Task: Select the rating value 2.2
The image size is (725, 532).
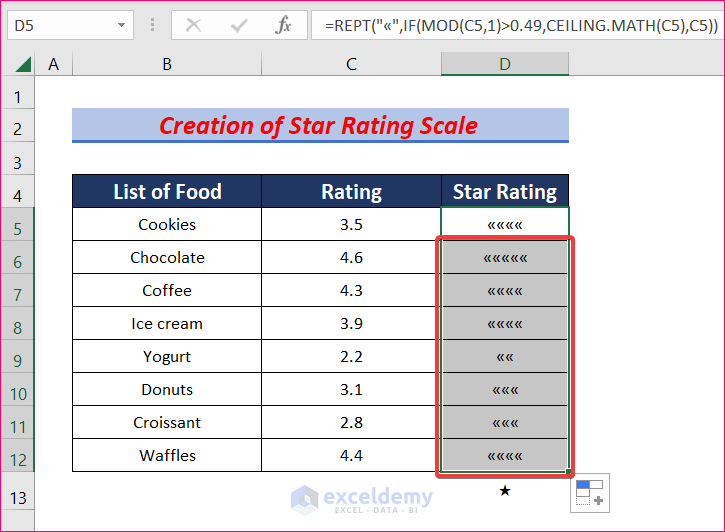Action: [351, 356]
